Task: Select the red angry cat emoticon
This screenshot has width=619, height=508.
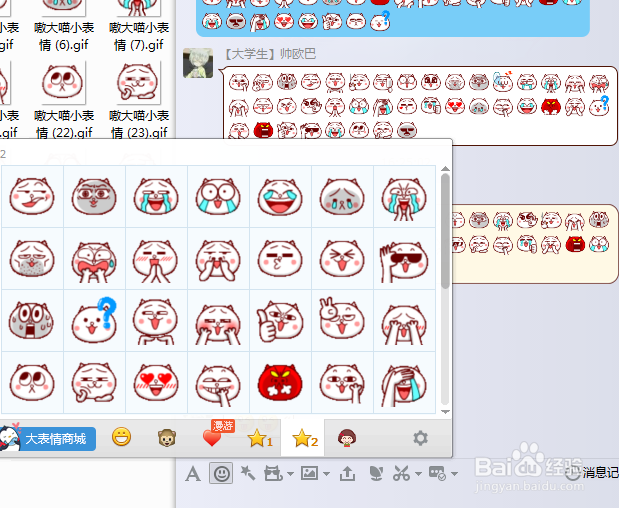Action: click(280, 382)
